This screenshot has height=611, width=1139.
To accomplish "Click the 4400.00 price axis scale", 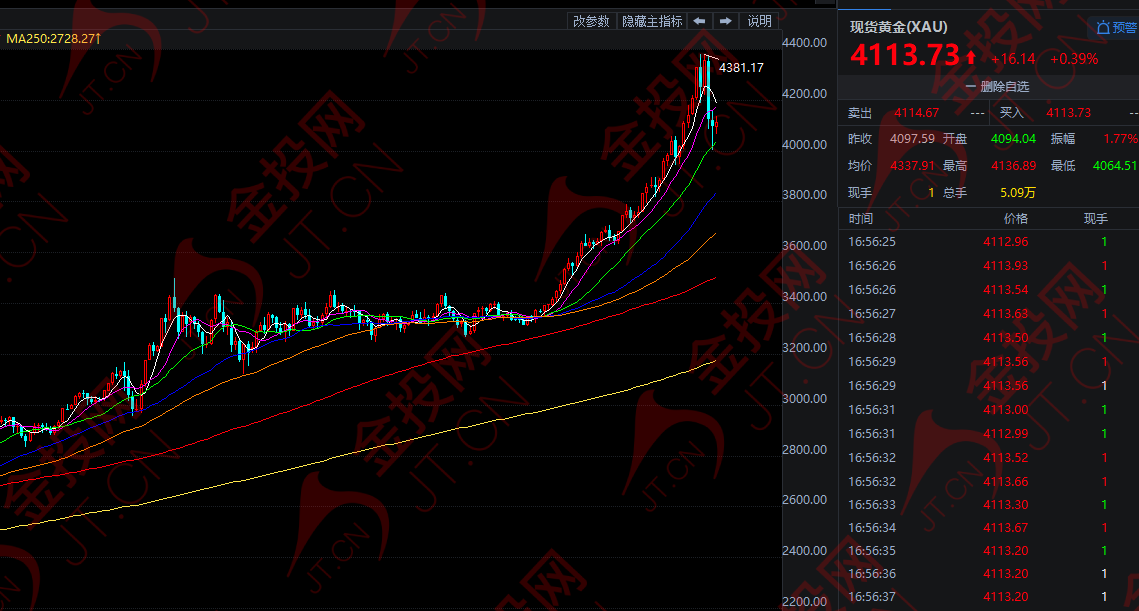I will (x=806, y=42).
